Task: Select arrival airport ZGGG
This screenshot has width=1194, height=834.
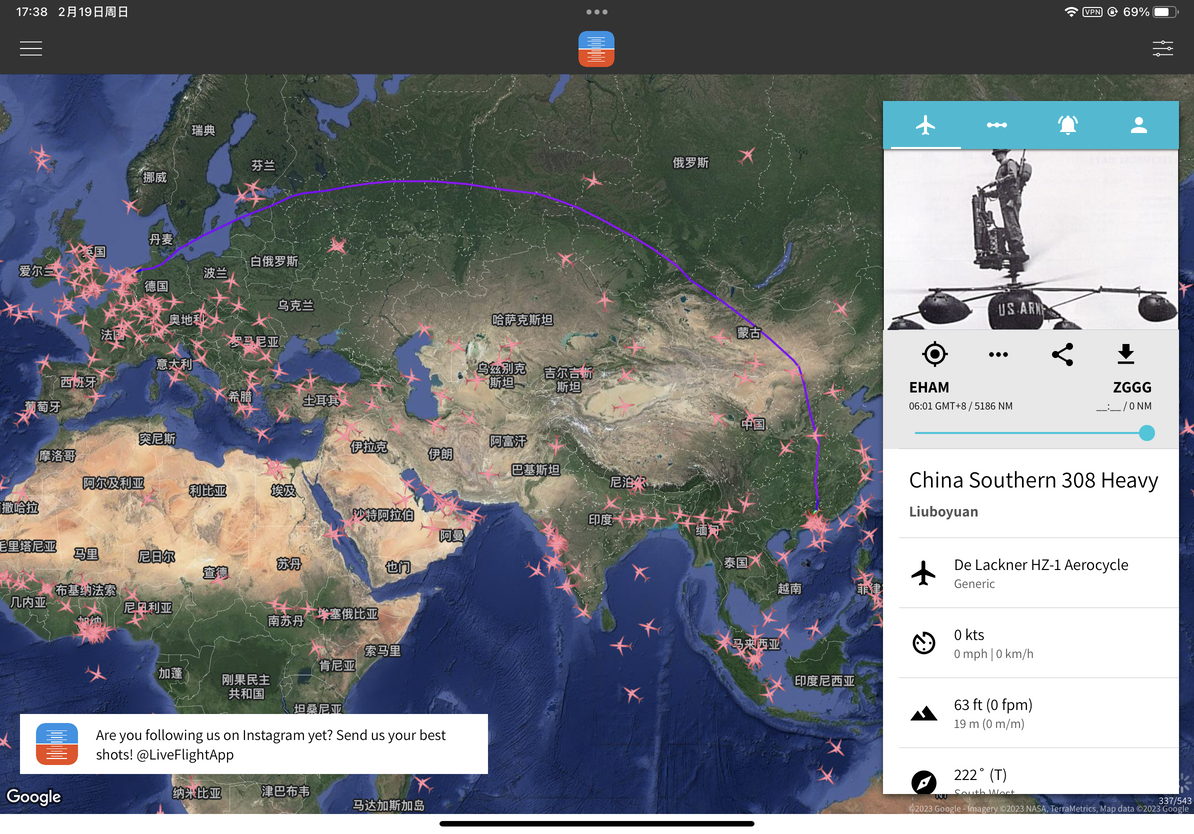Action: pyautogui.click(x=1132, y=388)
